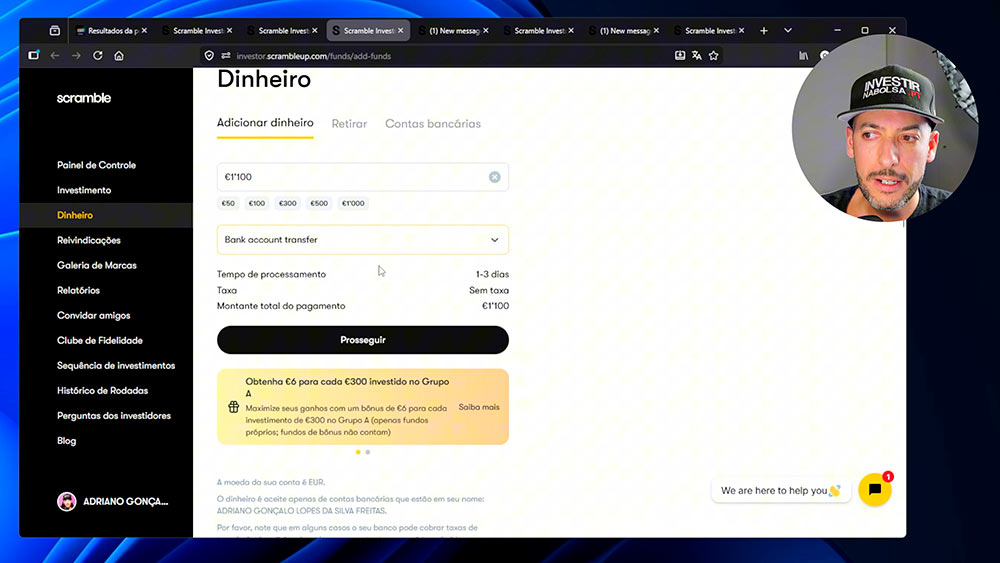
Task: Open the library icon in the toolbar
Action: click(x=804, y=55)
